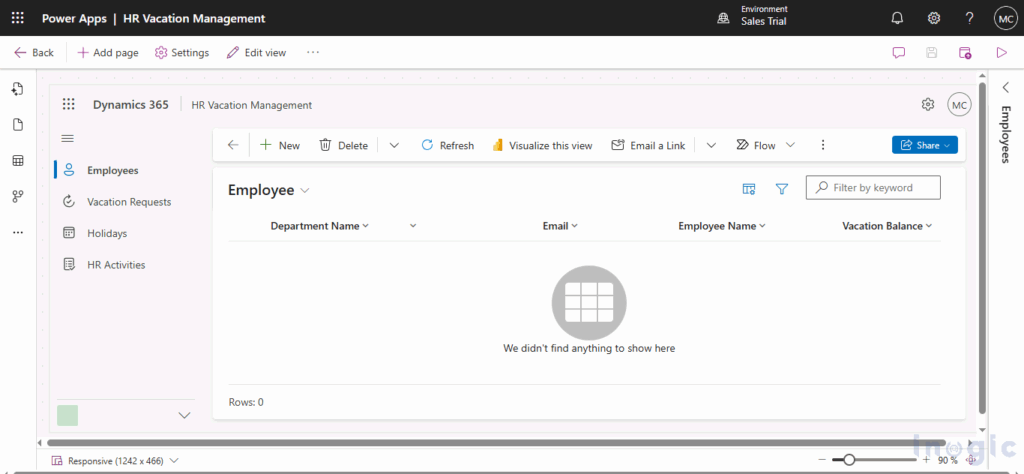Image resolution: width=1024 pixels, height=474 pixels.
Task: Open the Dynamics 365 app launcher waffle
Action: coord(69,105)
